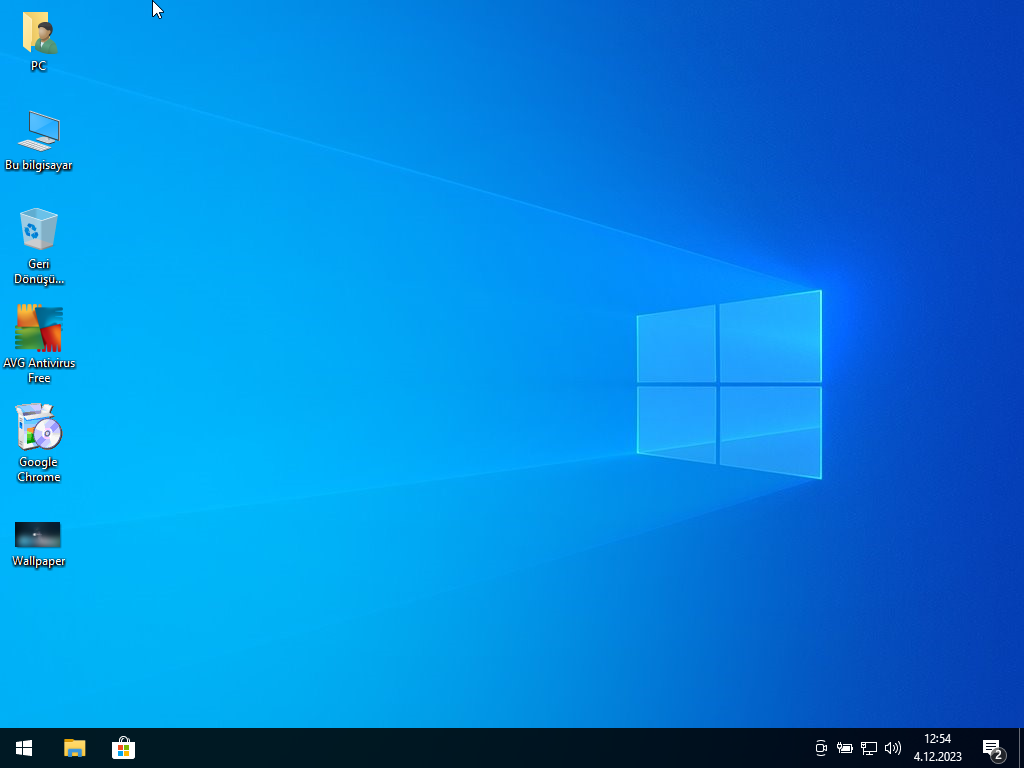Open the Windows Start menu
1024x768 pixels.
coord(24,748)
